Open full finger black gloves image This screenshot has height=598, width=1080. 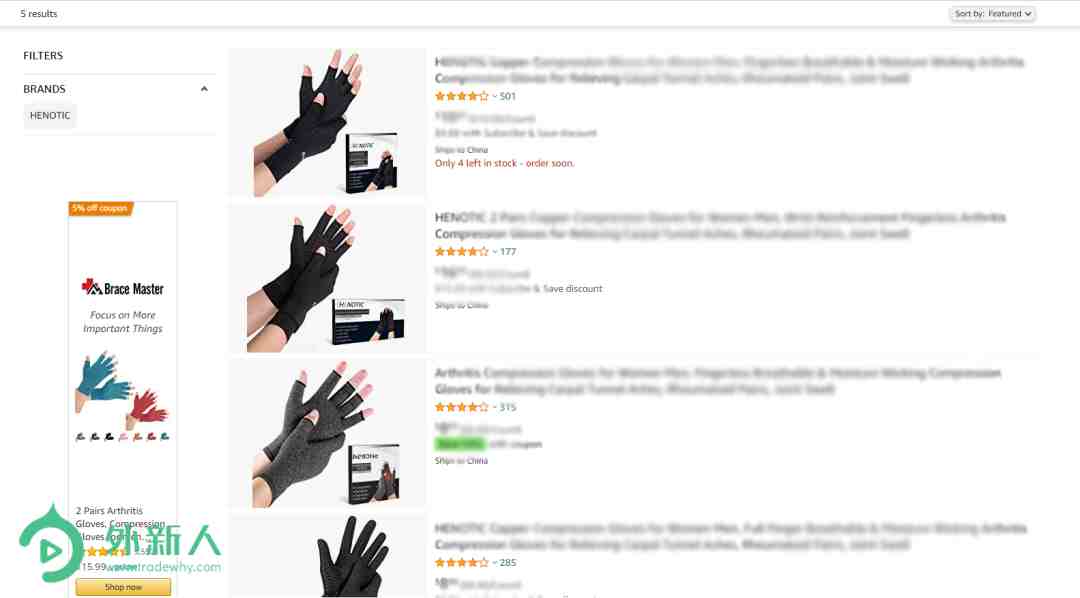(x=327, y=557)
